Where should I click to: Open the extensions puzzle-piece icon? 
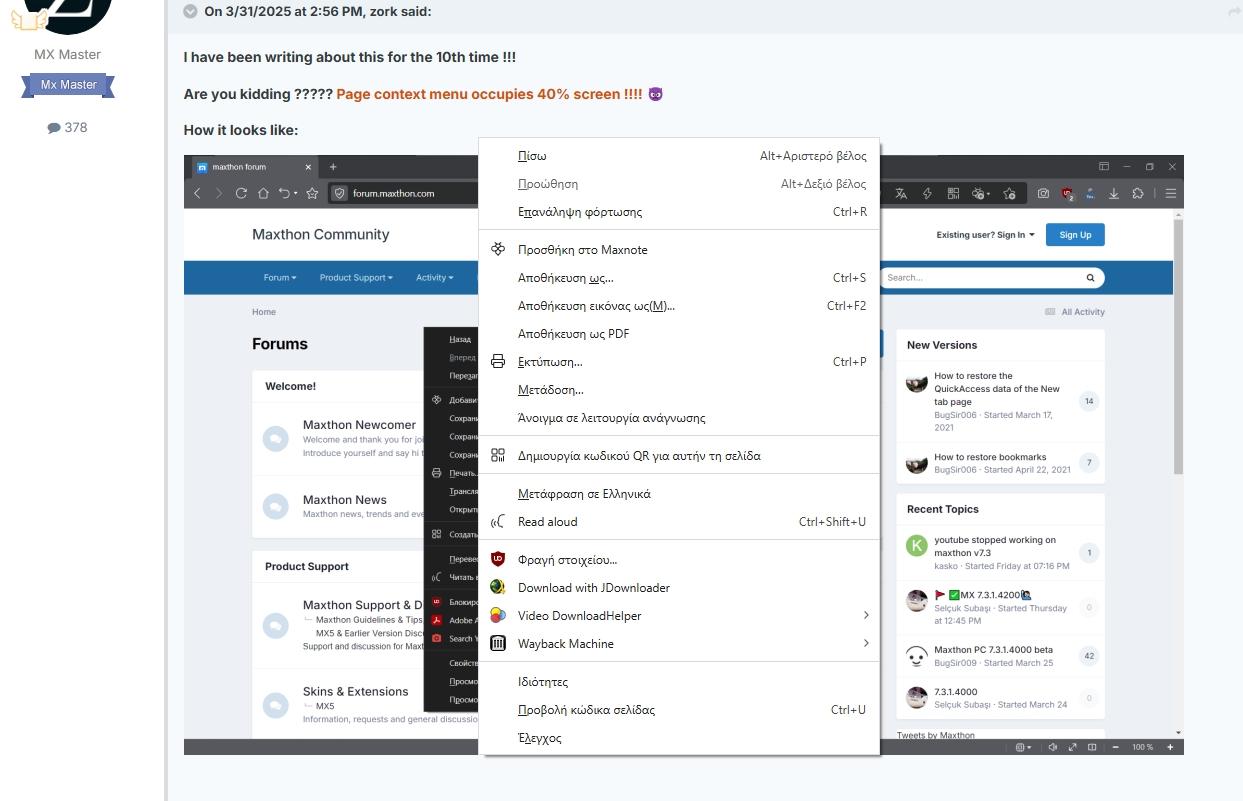(x=1138, y=193)
